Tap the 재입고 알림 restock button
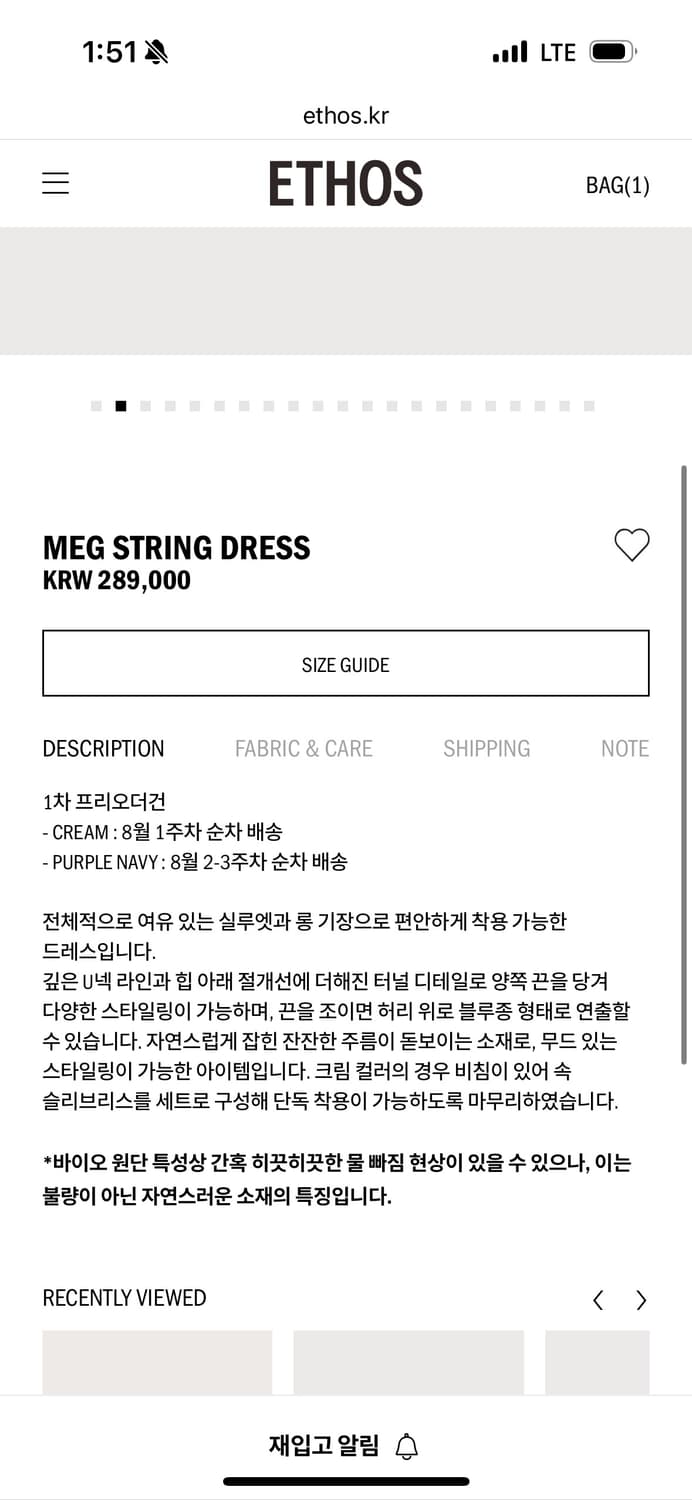The width and height of the screenshot is (692, 1500). coord(325,1444)
